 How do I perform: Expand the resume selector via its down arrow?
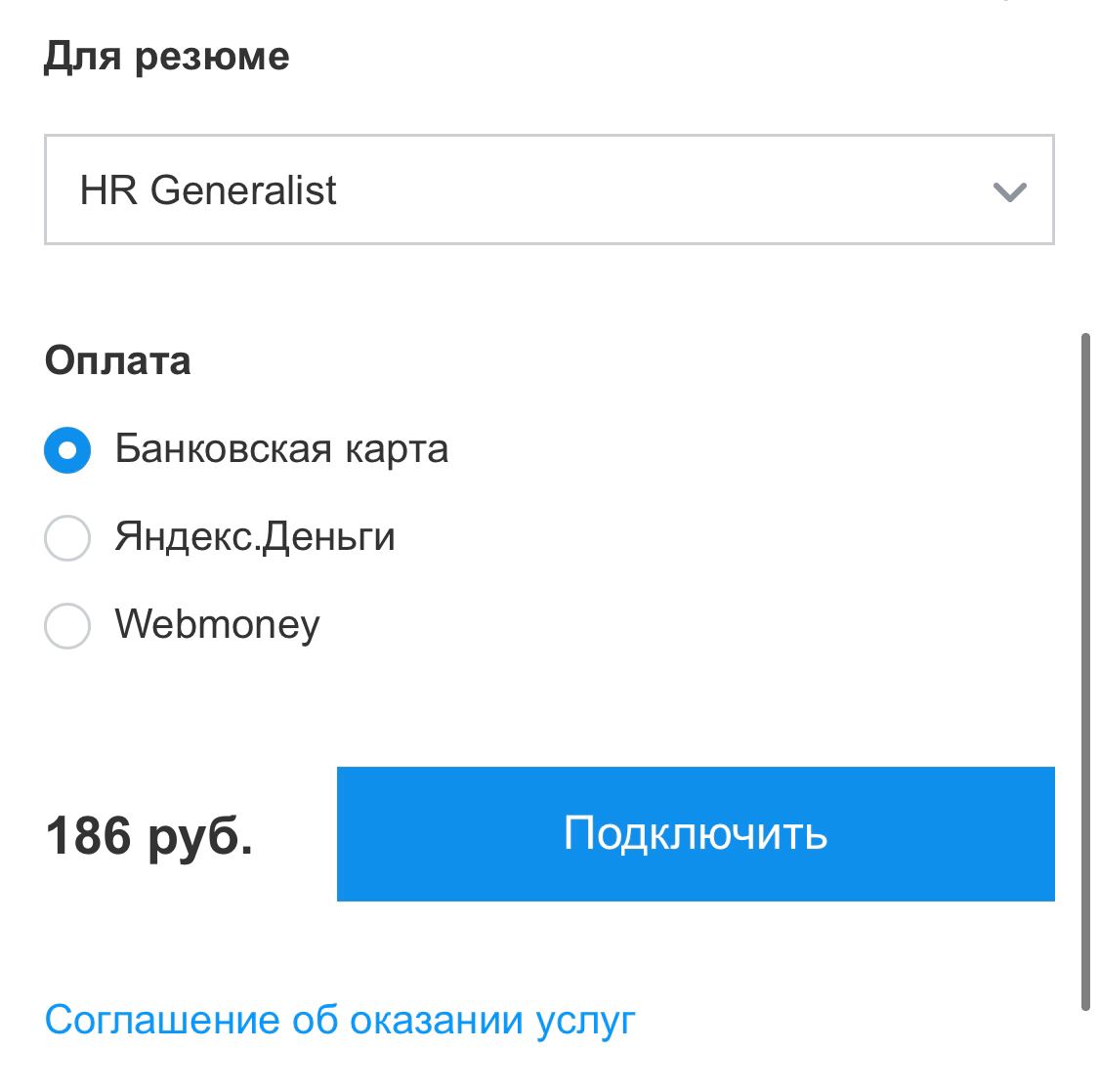pyautogui.click(x=1009, y=191)
